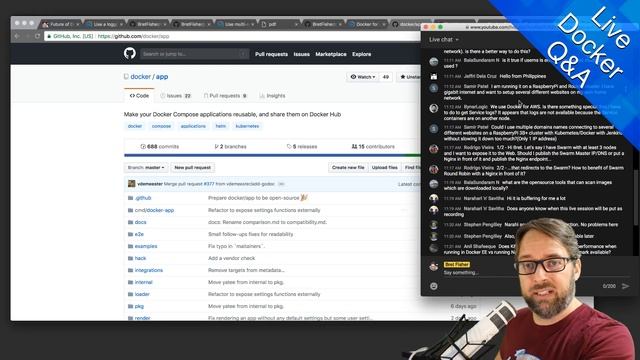Click the 49 watchers count
Screen dimensions: 640x360
point(386,77)
